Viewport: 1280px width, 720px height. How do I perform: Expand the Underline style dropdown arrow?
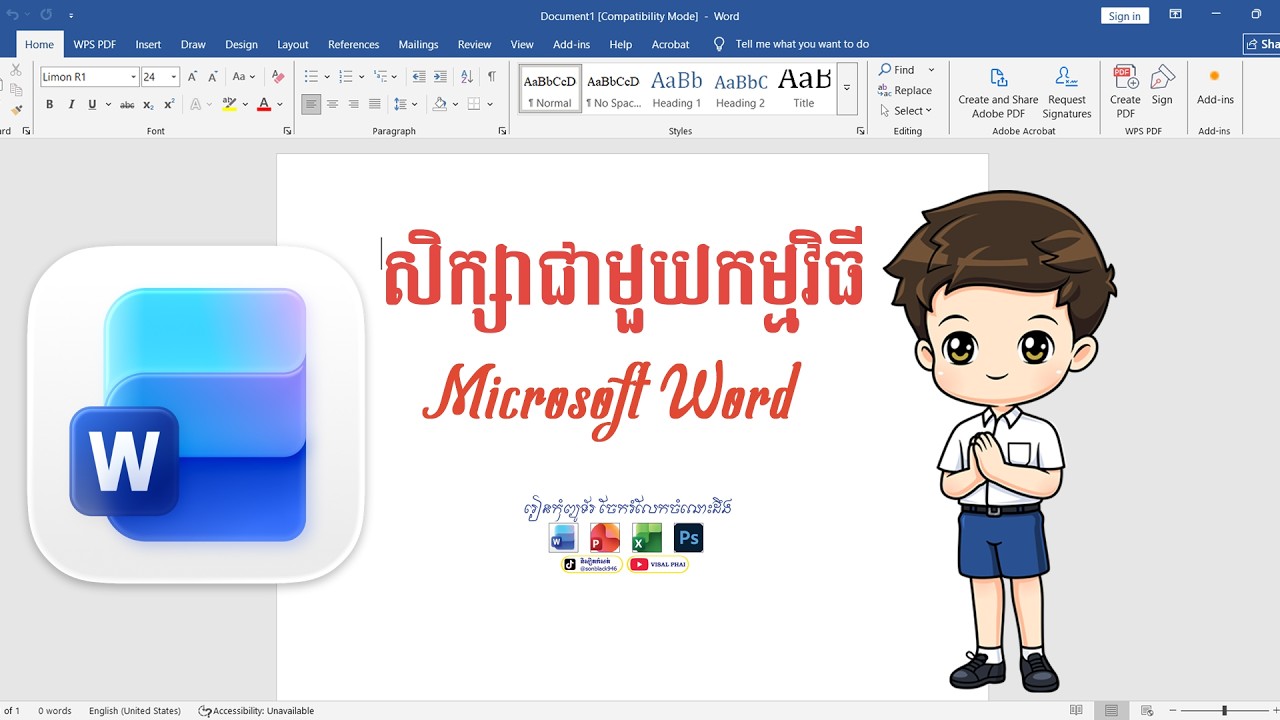pos(106,104)
